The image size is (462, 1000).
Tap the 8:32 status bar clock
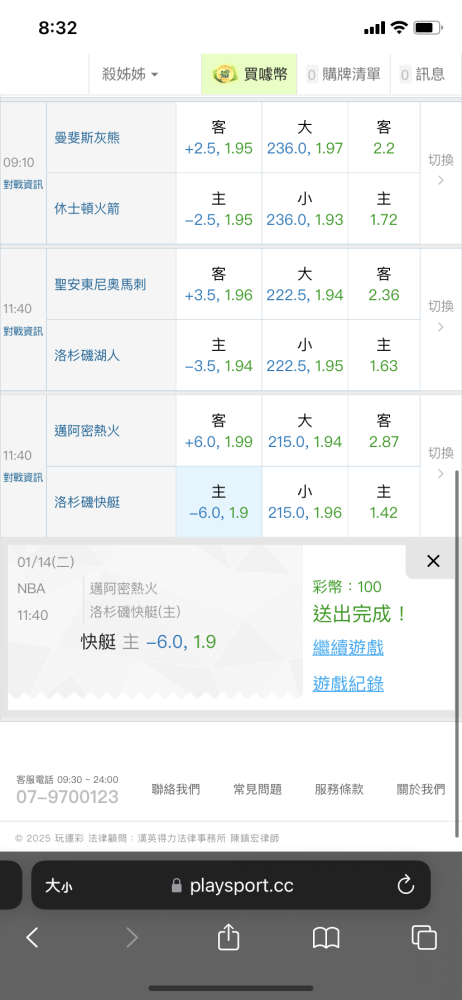pos(57,28)
